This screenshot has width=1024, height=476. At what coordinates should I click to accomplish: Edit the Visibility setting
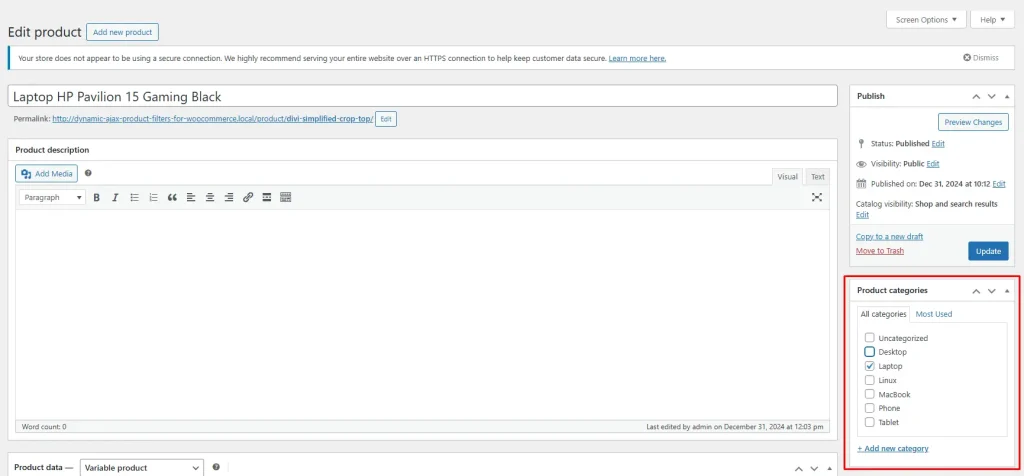(x=933, y=164)
